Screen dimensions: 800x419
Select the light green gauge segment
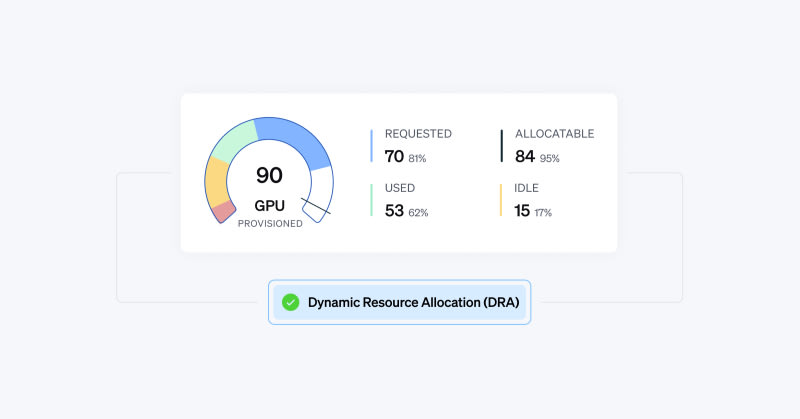point(234,141)
